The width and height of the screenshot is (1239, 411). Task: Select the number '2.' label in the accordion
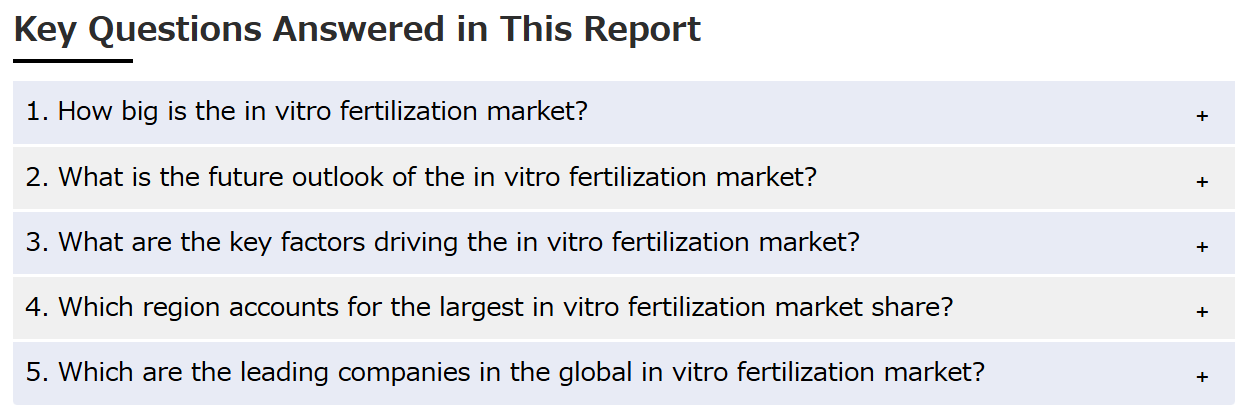(38, 177)
